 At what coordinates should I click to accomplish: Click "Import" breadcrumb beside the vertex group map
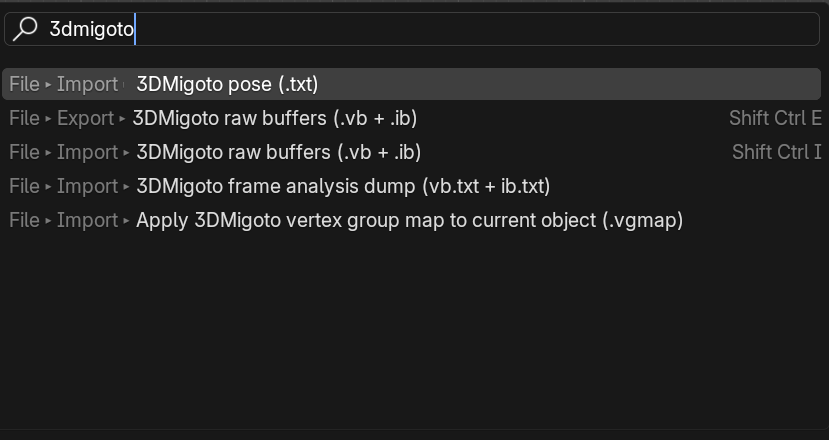(x=87, y=220)
